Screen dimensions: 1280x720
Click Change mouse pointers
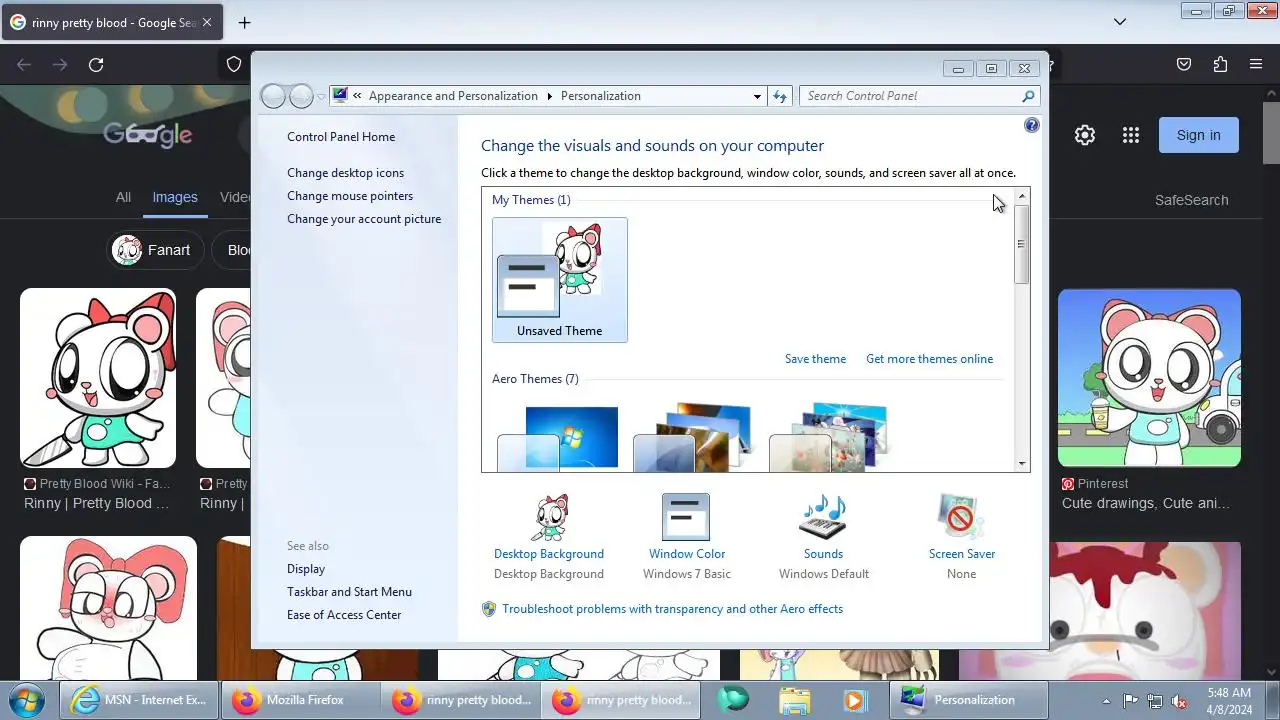tap(350, 196)
